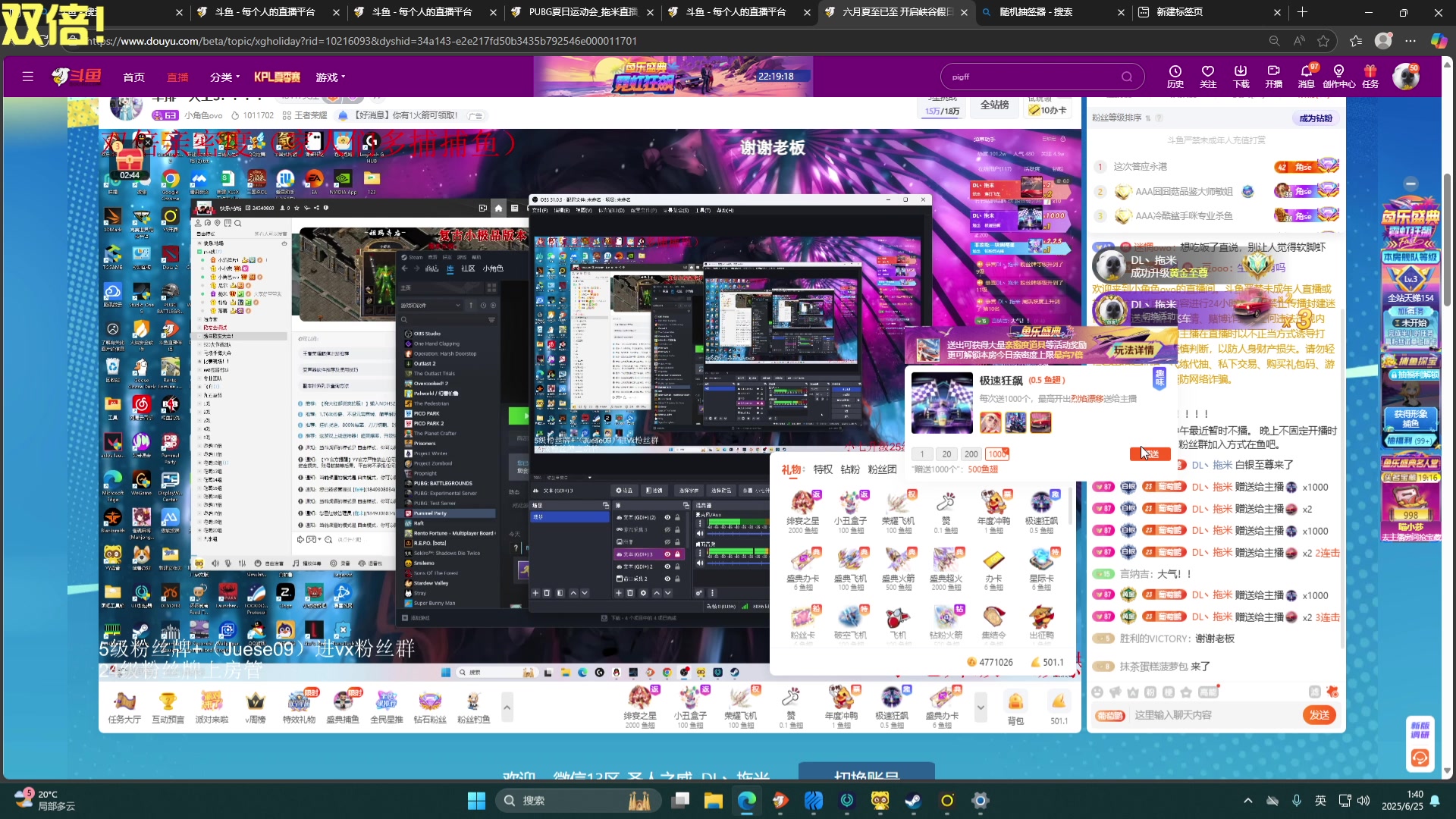Image resolution: width=1456 pixels, height=819 pixels.
Task: Open the 背包 backpack icon
Action: [x=1015, y=708]
